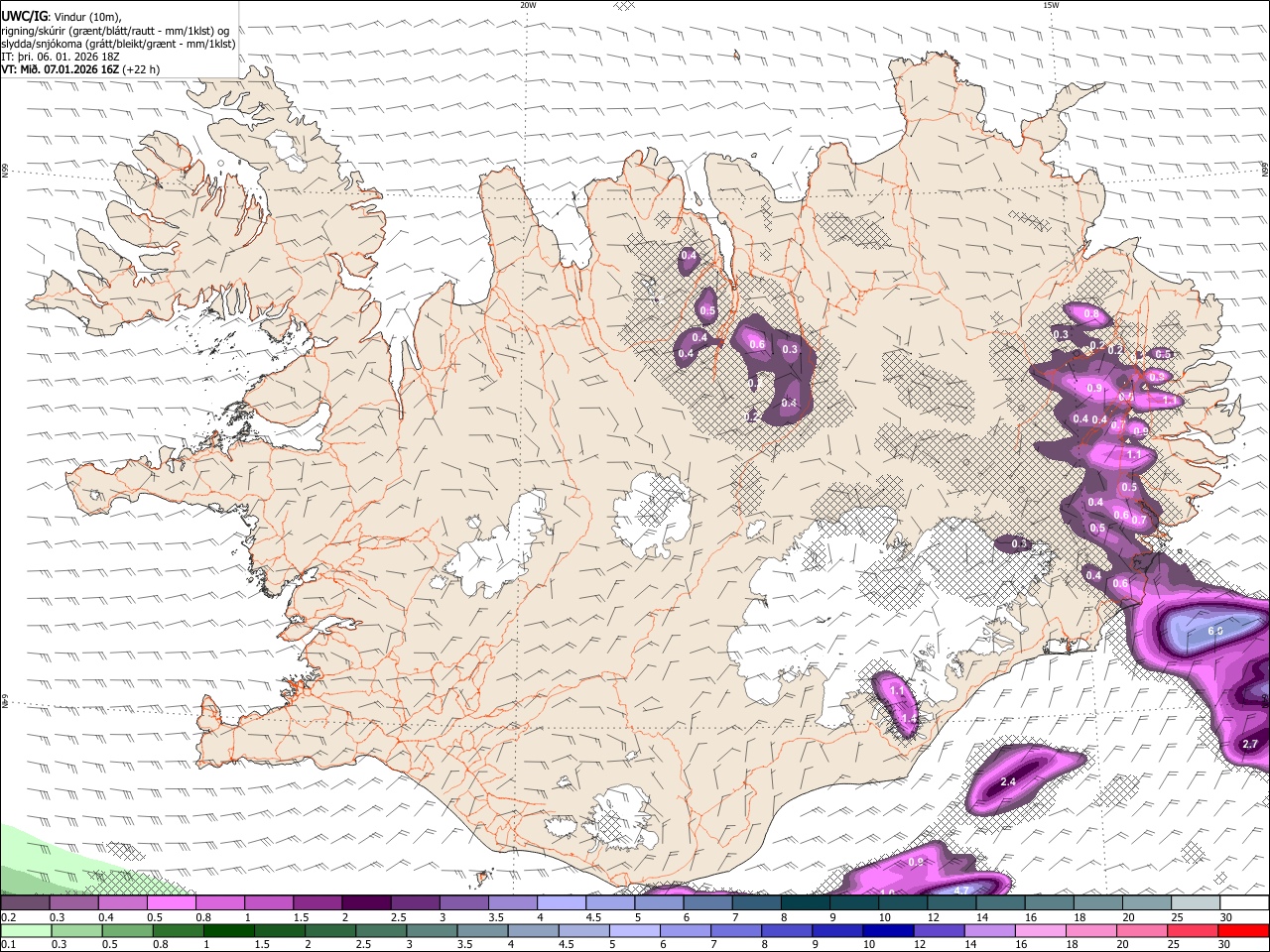
Task: Click the red lower legend swatch labeled 30
Action: [1243, 930]
